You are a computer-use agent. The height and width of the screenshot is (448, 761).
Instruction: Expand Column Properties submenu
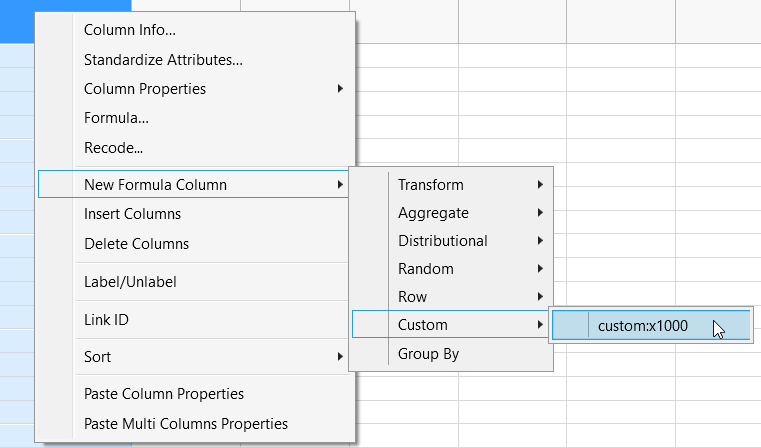pyautogui.click(x=145, y=89)
